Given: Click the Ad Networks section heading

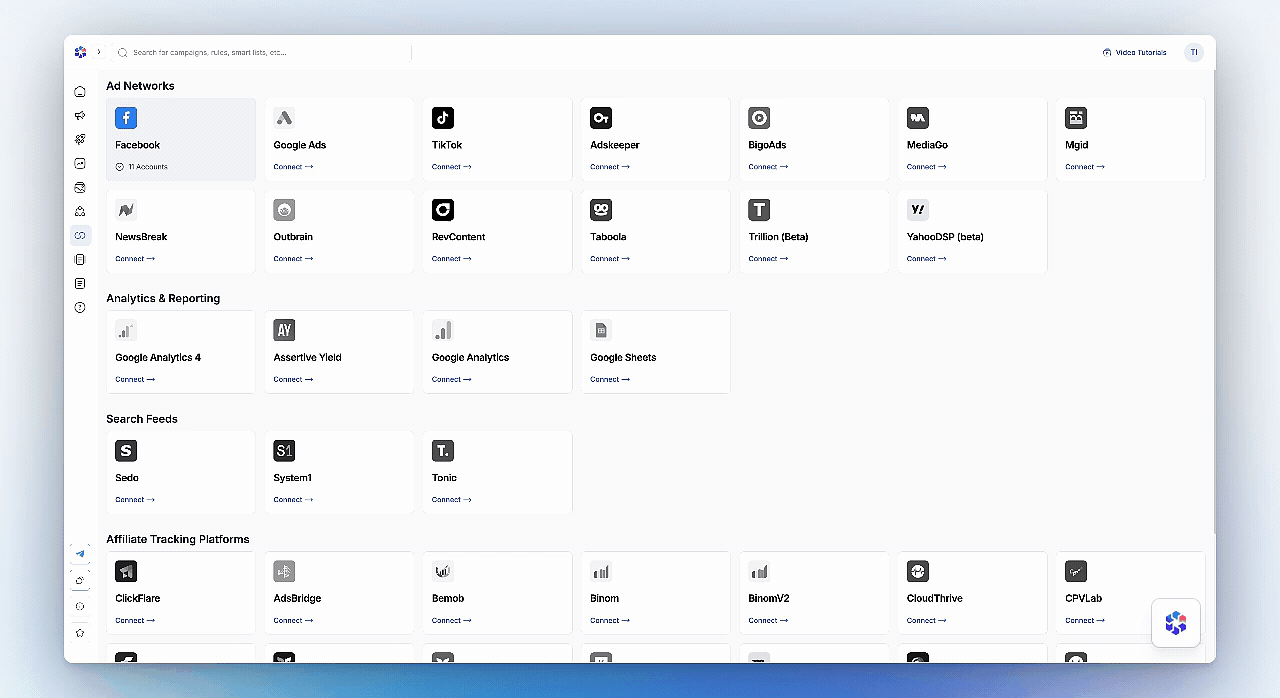Looking at the screenshot, I should 140,86.
